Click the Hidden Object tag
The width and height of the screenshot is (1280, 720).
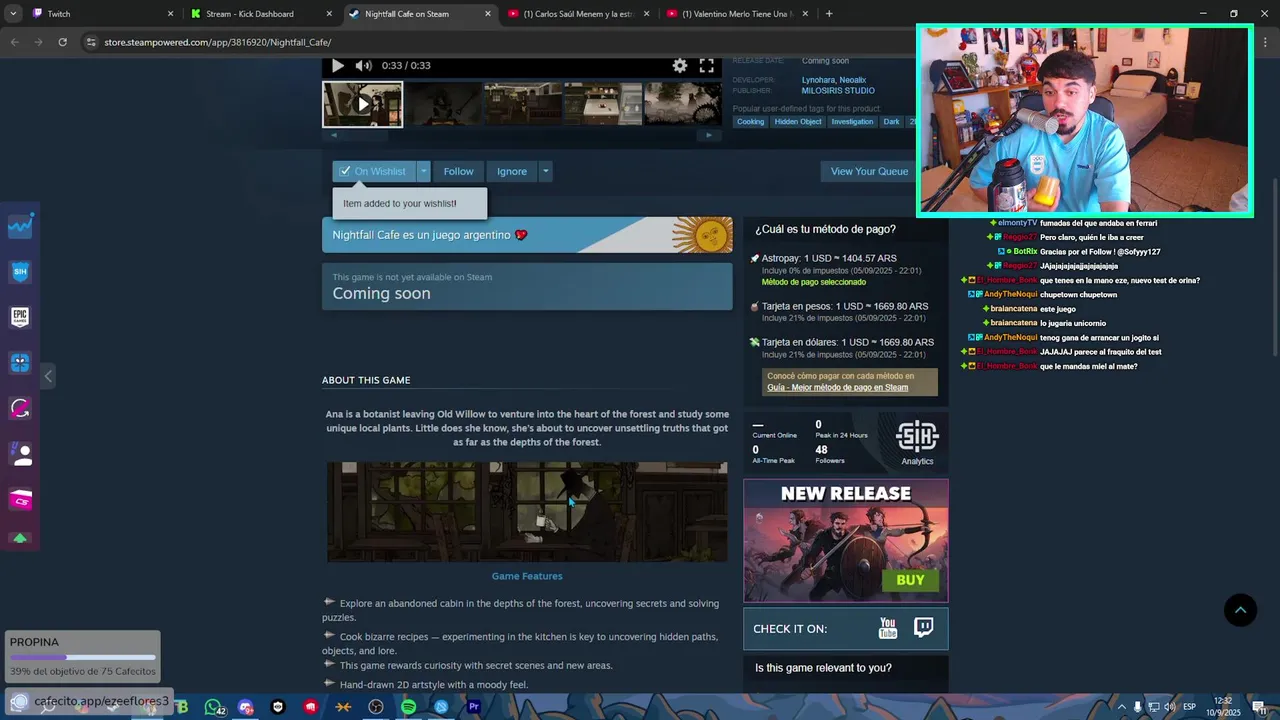pos(798,122)
